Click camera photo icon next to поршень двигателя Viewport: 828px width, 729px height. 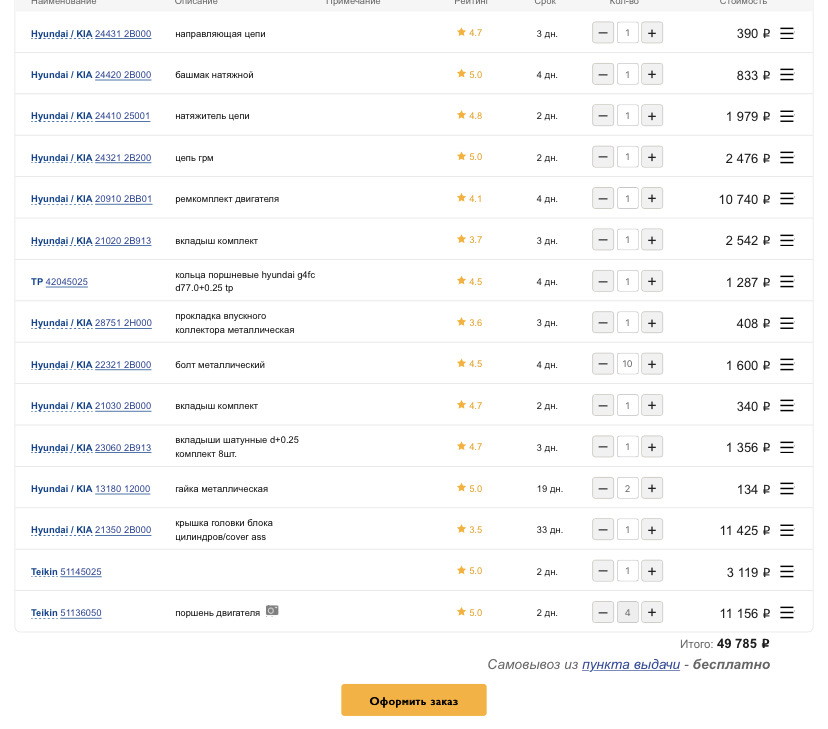(x=272, y=611)
